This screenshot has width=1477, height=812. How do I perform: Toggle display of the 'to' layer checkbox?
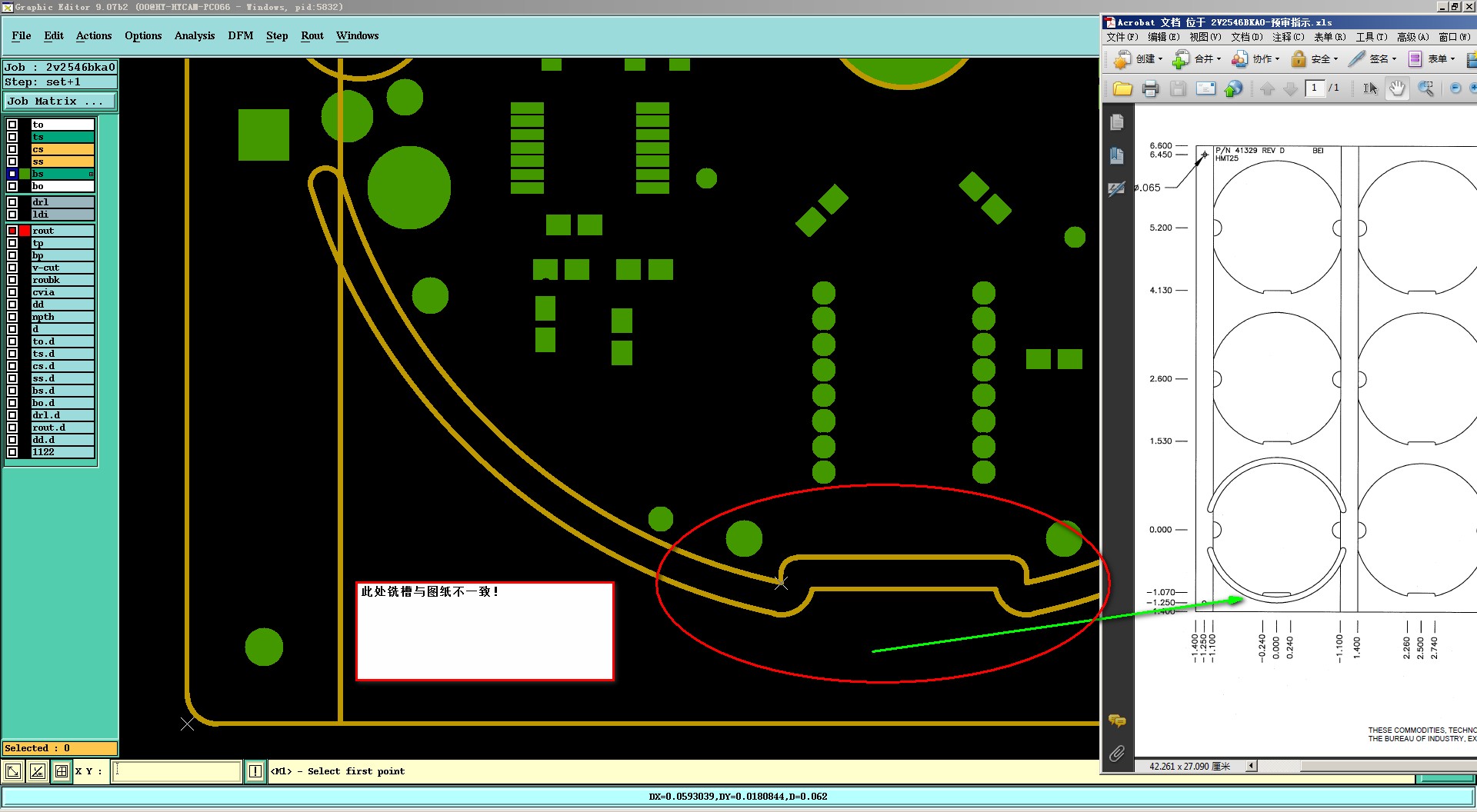pyautogui.click(x=12, y=125)
